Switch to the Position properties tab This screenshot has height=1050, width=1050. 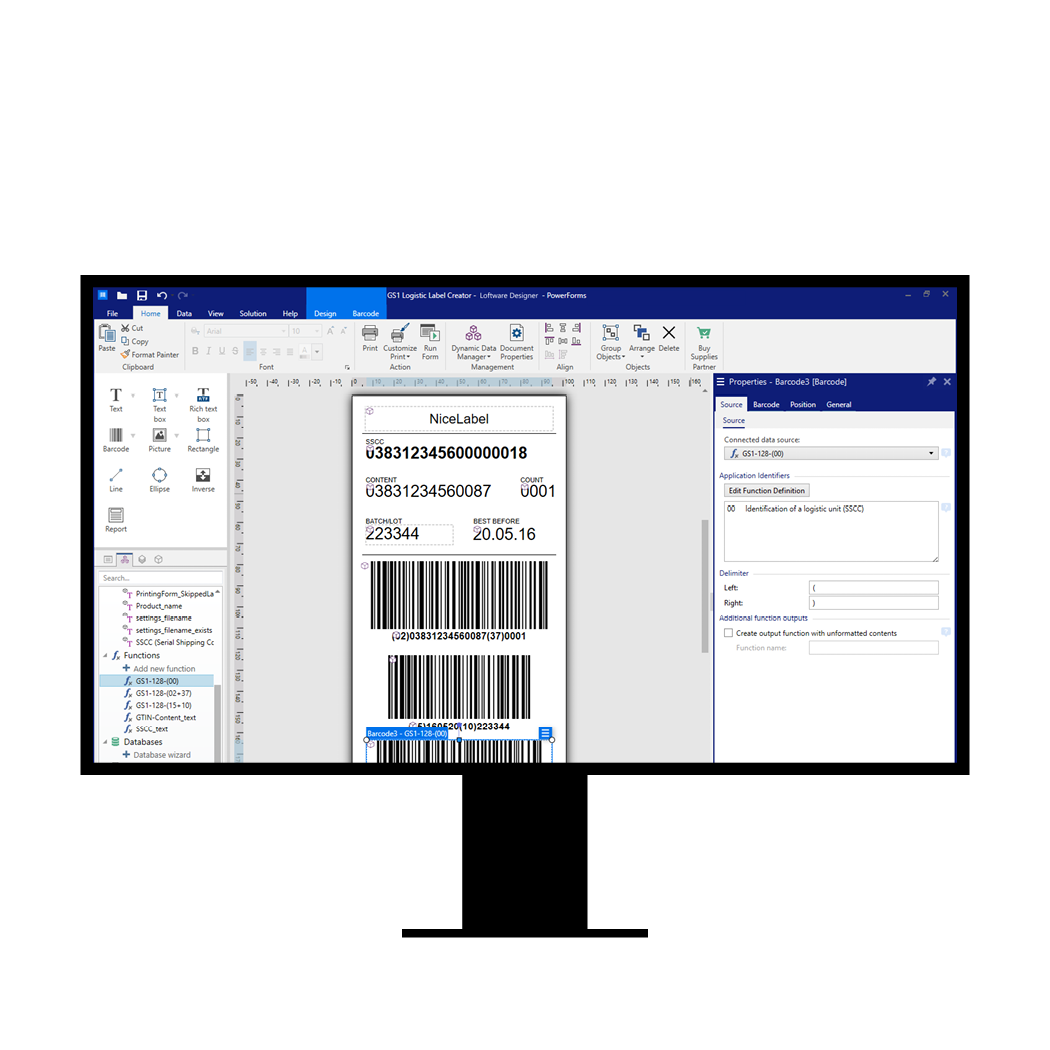[x=802, y=405]
